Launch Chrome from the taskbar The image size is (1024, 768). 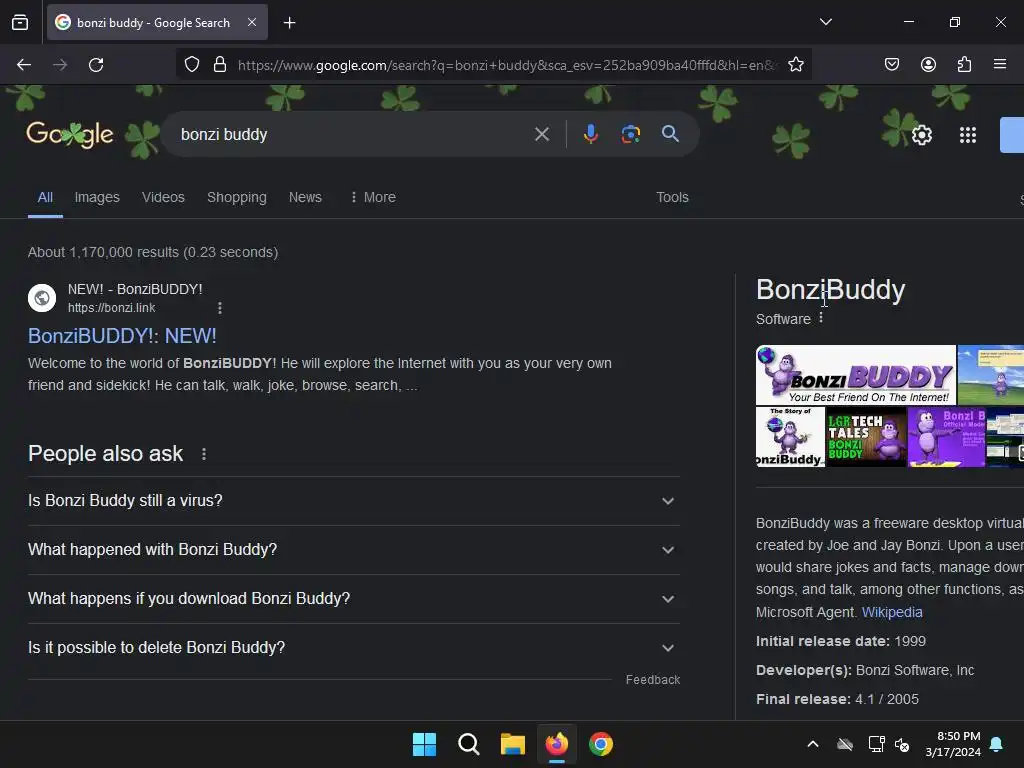[x=601, y=744]
